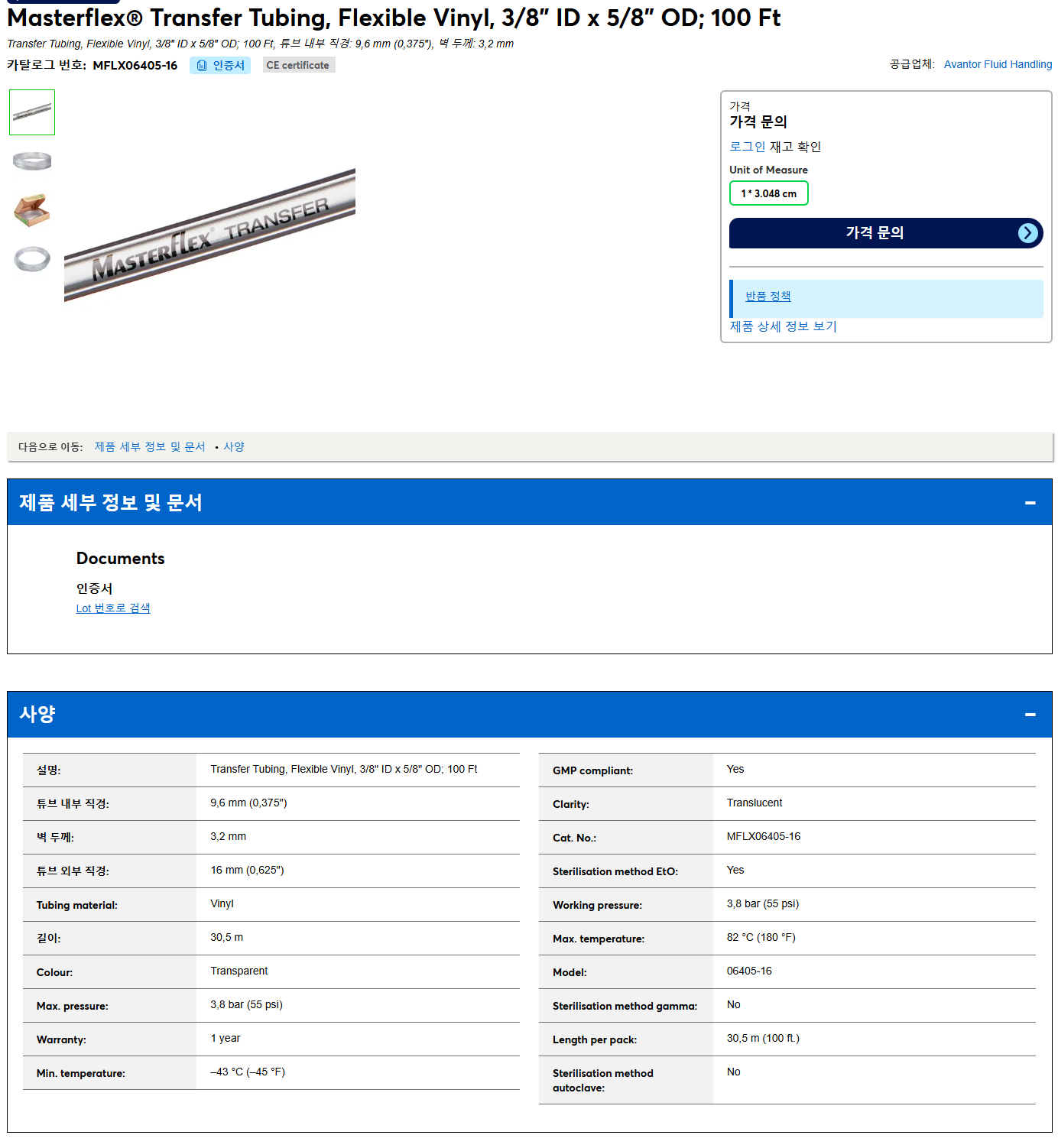View the coiled tubing thumbnail image
Screen dimensions: 1058x1148
[32, 161]
